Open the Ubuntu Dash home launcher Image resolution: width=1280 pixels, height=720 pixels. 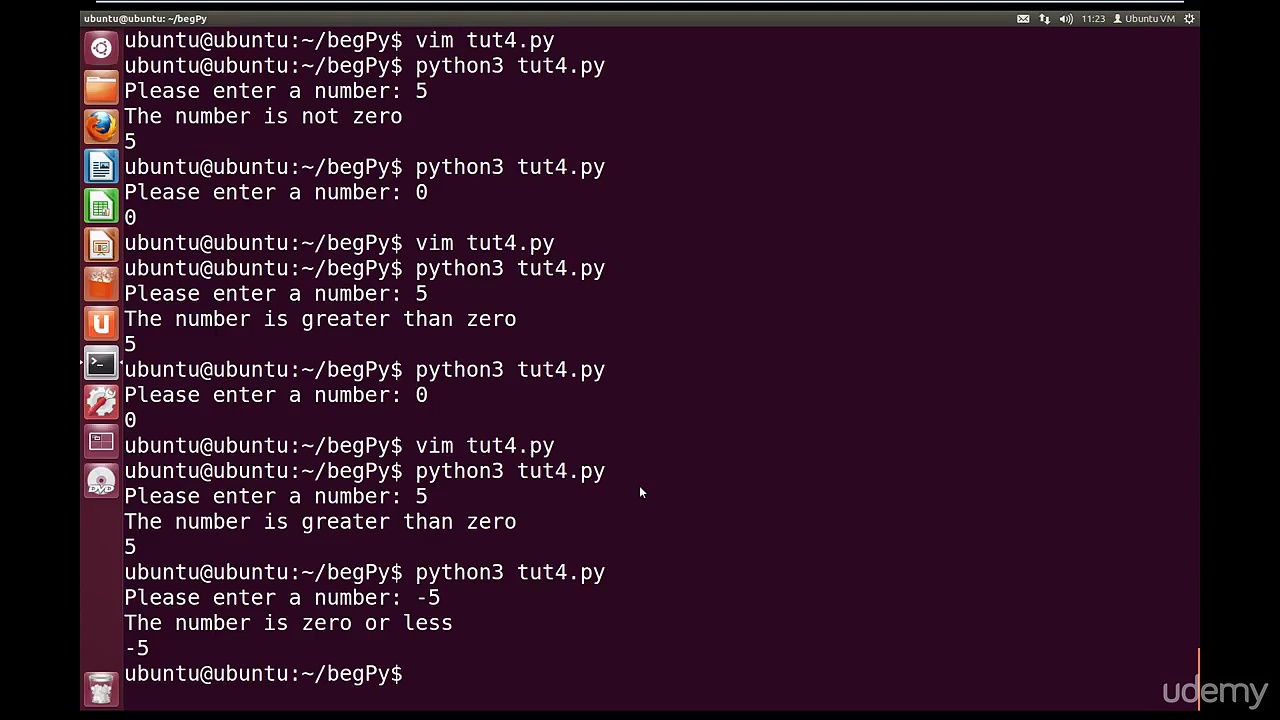pos(101,48)
